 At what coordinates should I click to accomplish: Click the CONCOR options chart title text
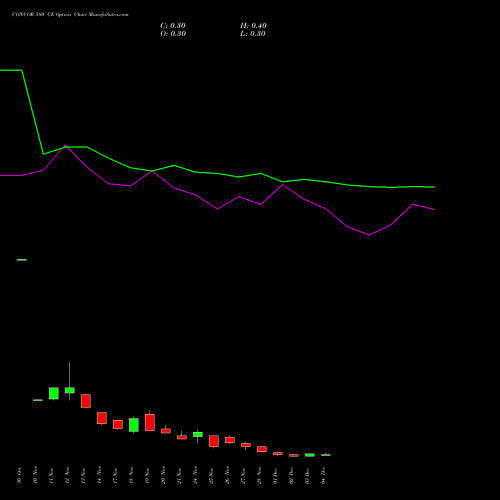point(70,15)
